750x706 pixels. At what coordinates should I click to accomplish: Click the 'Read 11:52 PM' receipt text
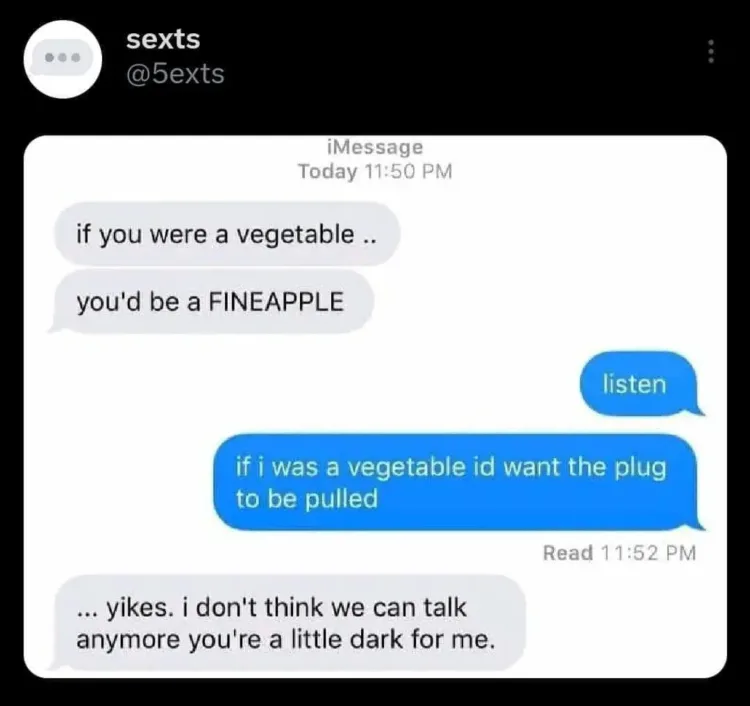click(619, 553)
